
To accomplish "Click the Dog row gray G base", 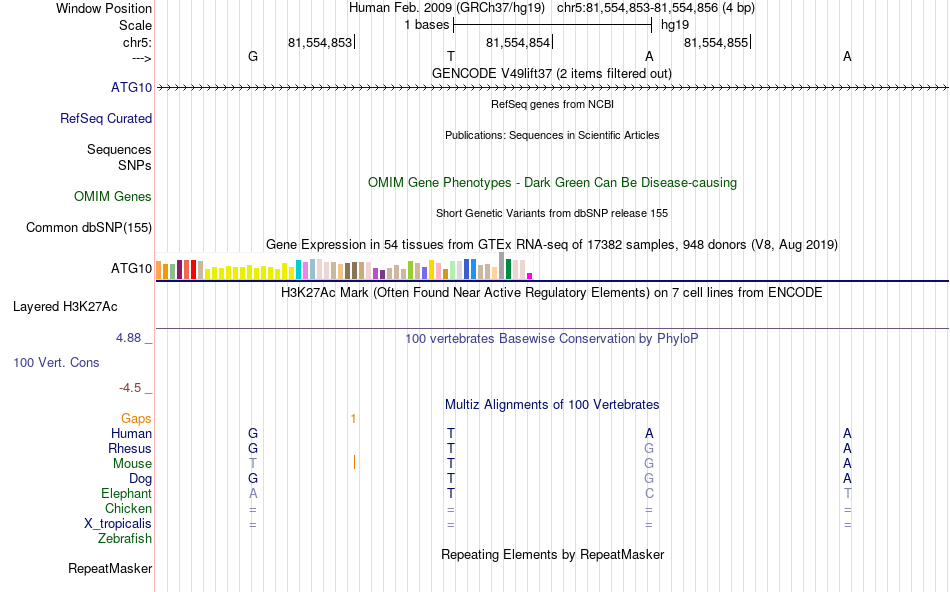I will coord(649,479).
